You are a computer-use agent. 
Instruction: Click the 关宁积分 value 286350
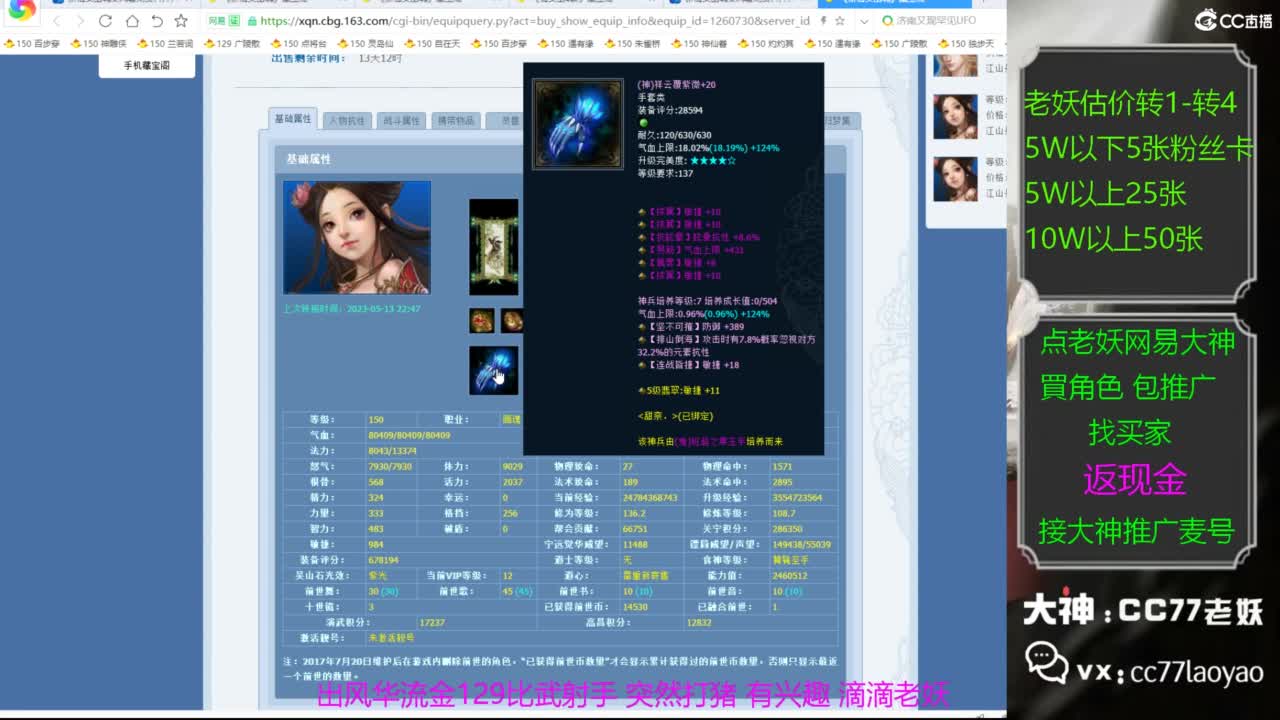point(788,529)
